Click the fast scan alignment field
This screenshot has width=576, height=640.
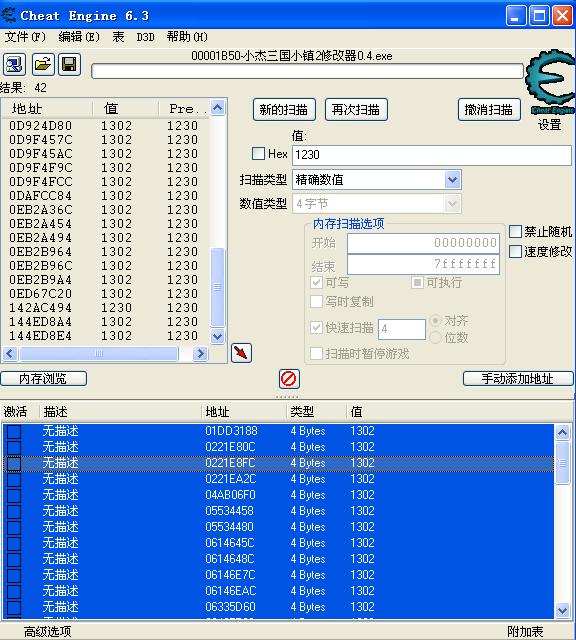pyautogui.click(x=402, y=329)
